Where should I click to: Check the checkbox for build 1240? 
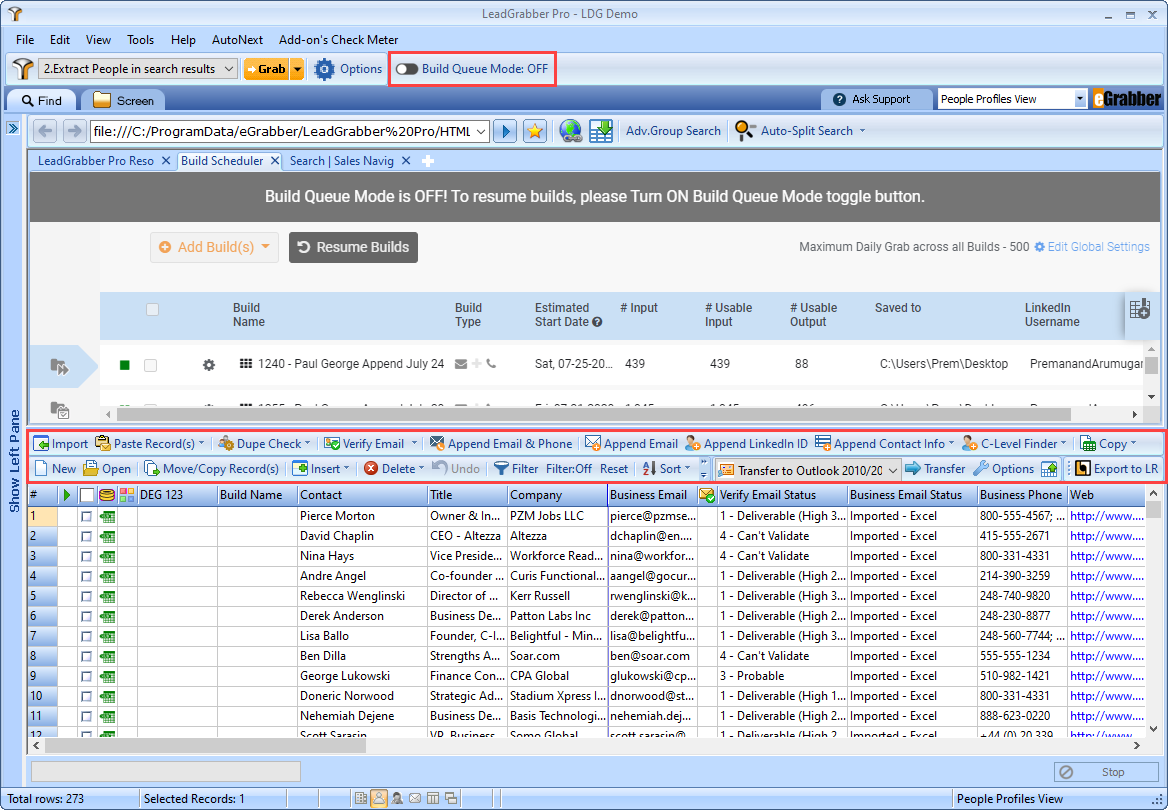click(150, 365)
